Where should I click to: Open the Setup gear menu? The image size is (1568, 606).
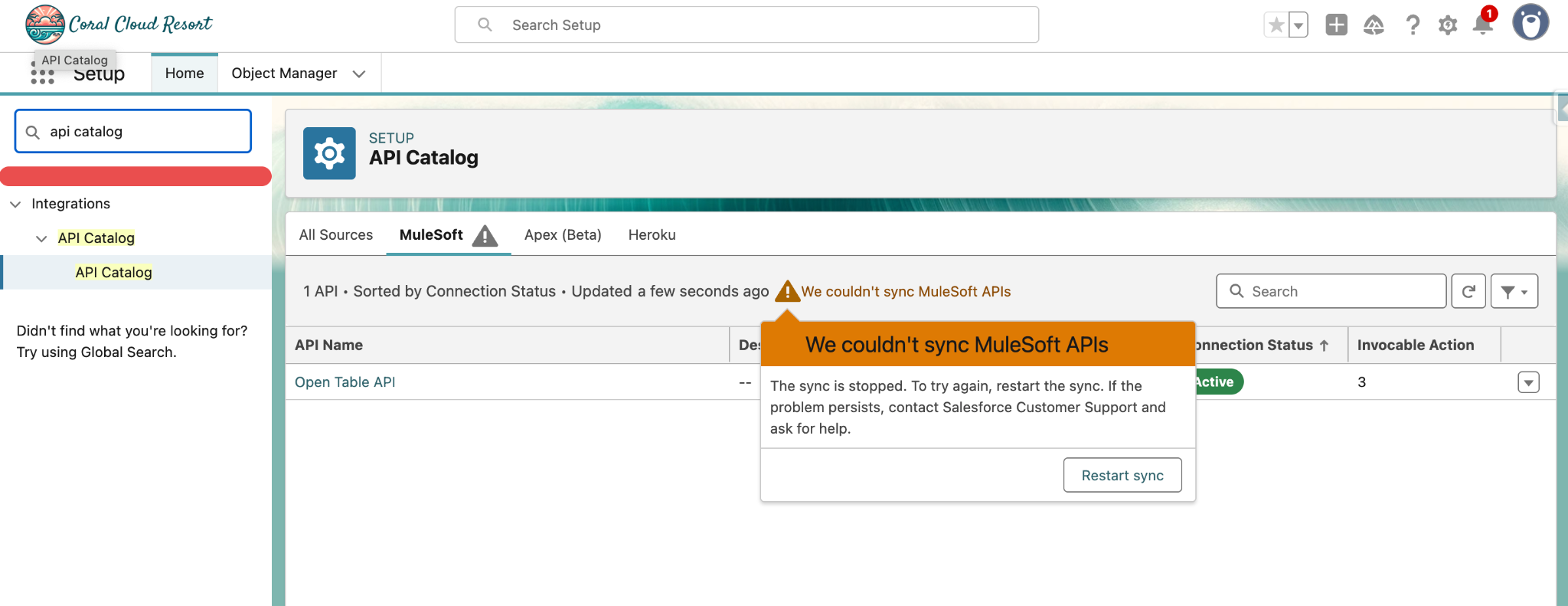pyautogui.click(x=1447, y=25)
